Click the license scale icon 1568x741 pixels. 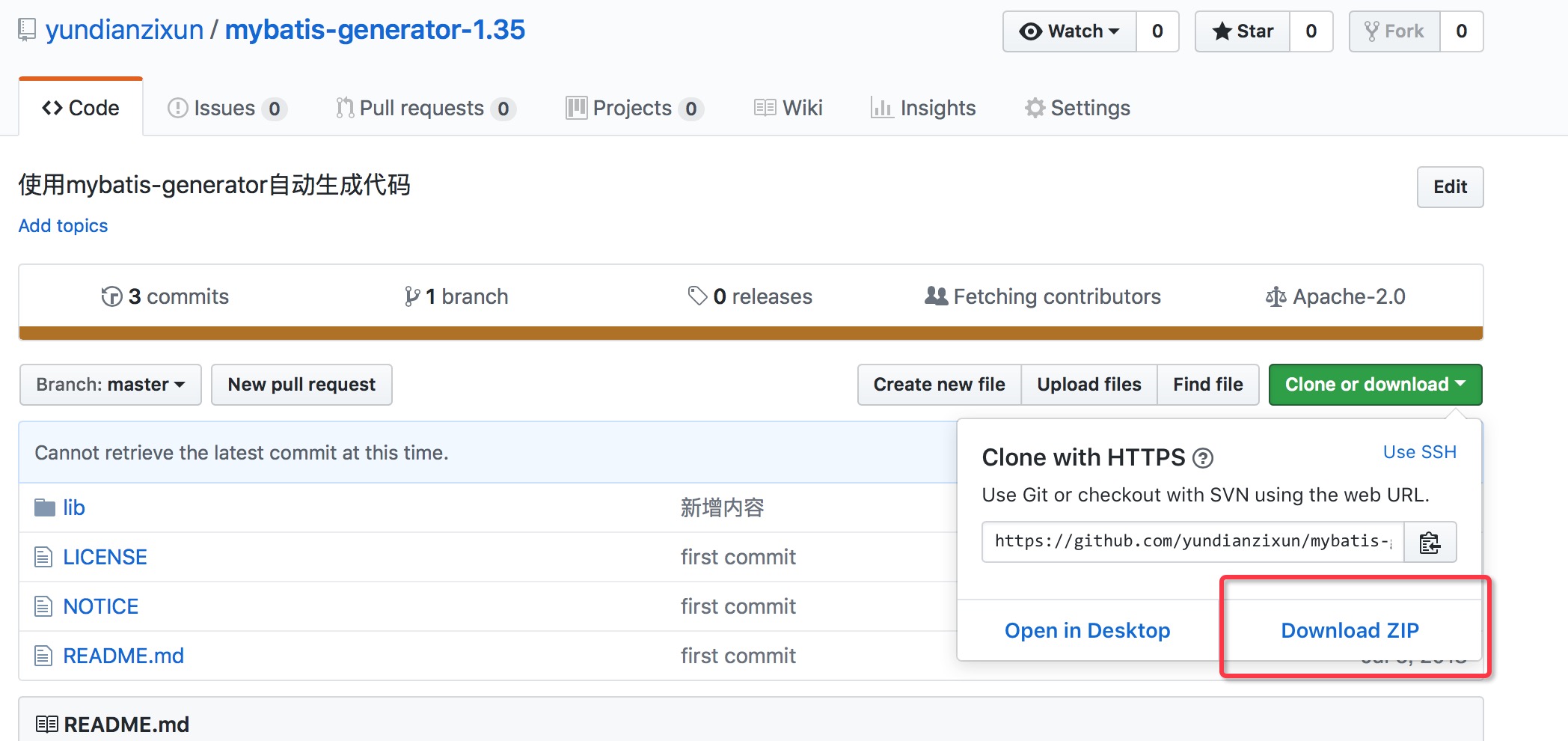pyautogui.click(x=1275, y=297)
